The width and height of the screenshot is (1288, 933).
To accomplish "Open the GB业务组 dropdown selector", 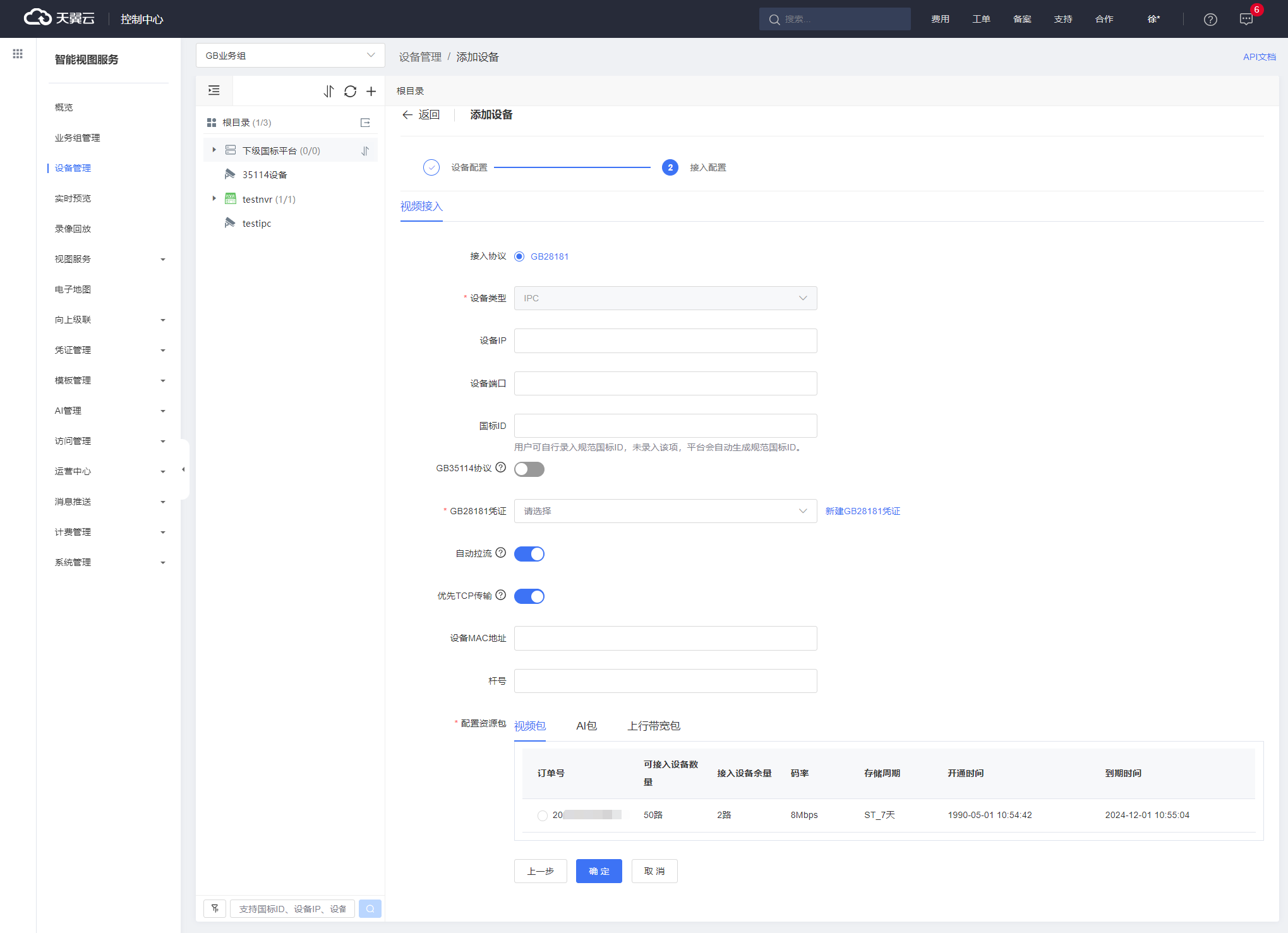I will coord(290,56).
